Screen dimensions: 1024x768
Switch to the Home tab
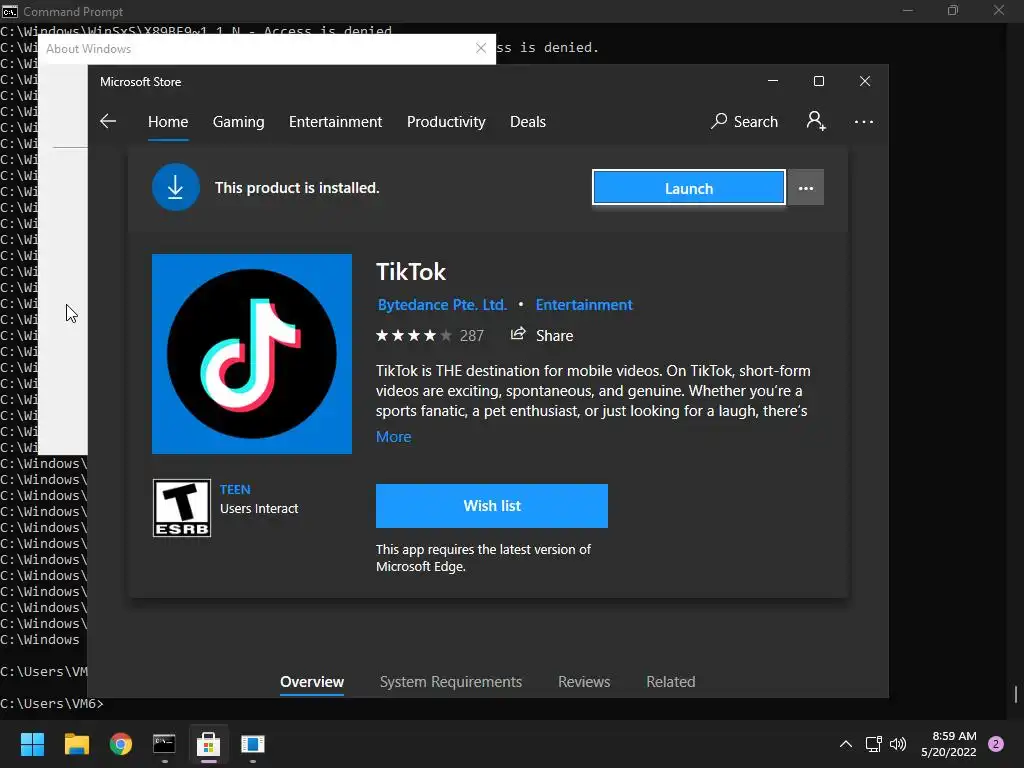[x=168, y=122]
